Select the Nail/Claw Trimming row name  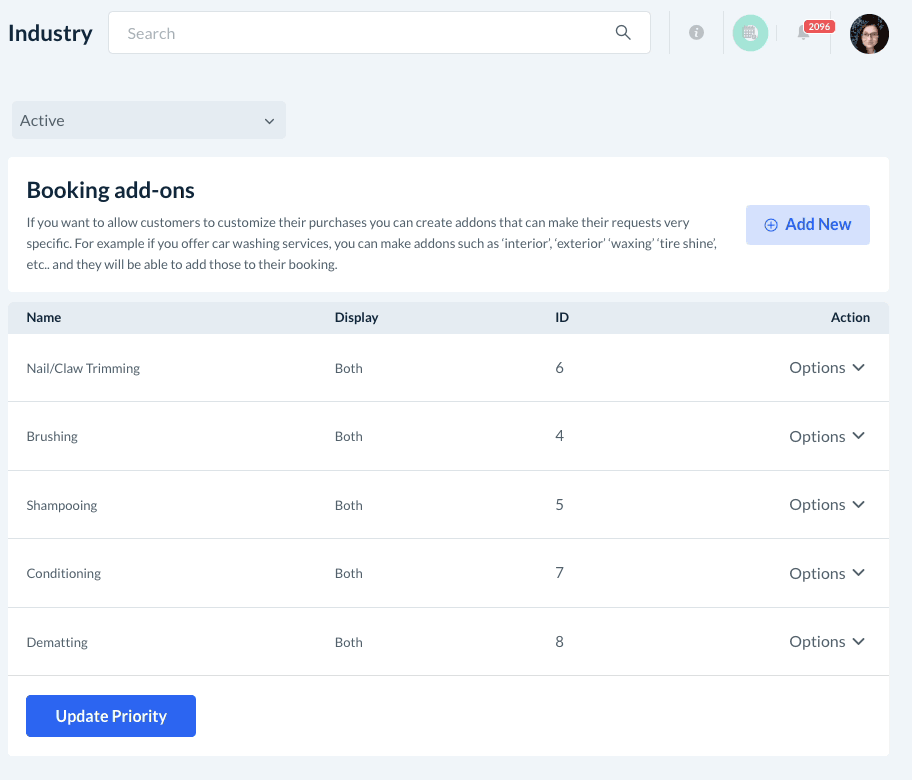pyautogui.click(x=83, y=368)
